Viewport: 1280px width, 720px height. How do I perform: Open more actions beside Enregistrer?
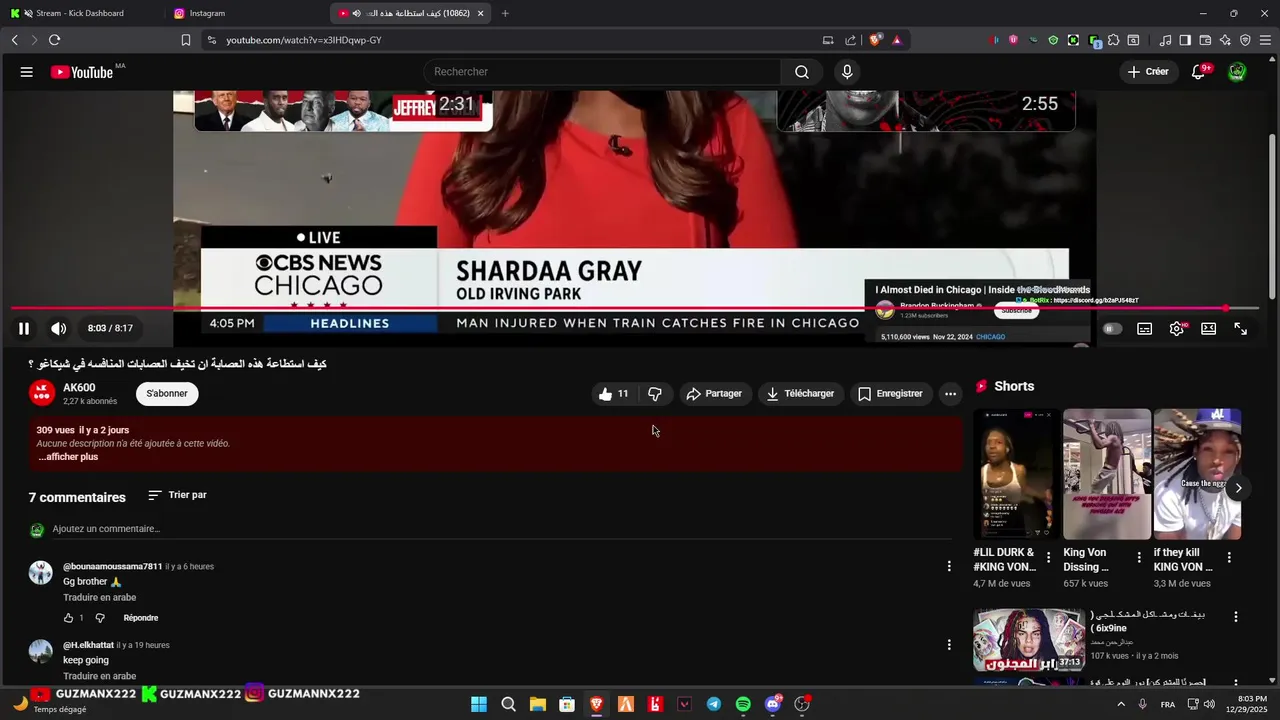pos(950,394)
